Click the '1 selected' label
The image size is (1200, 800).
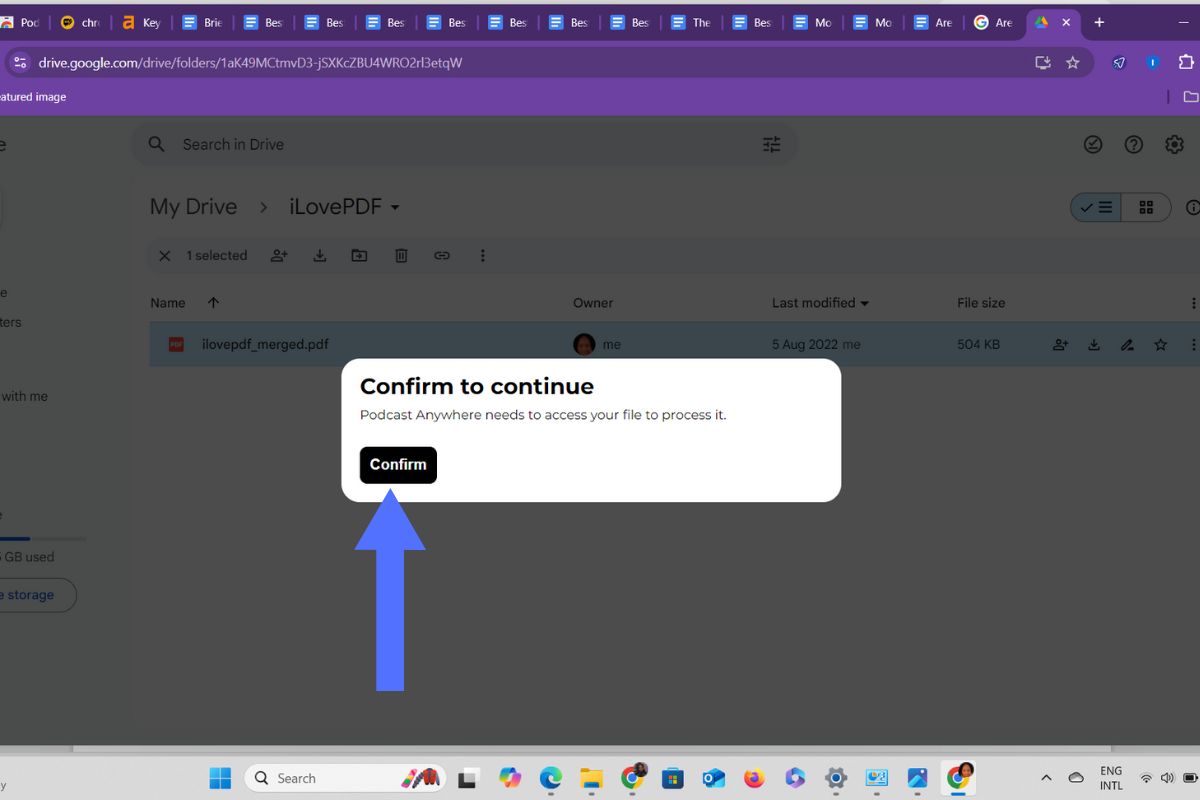point(217,256)
